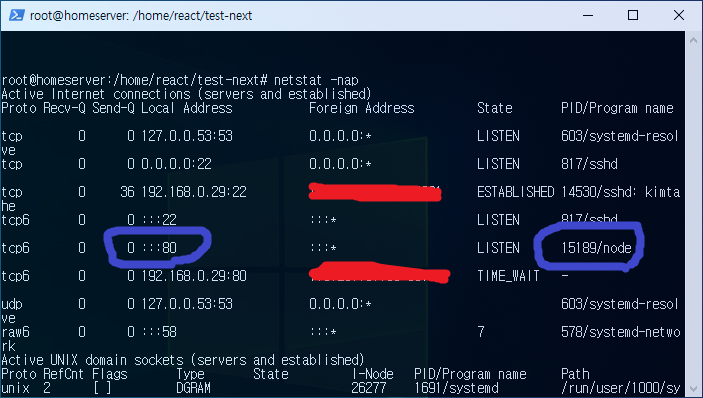The image size is (703, 398).
Task: Click the '578/systemd-netwo' program entry
Action: (x=621, y=332)
